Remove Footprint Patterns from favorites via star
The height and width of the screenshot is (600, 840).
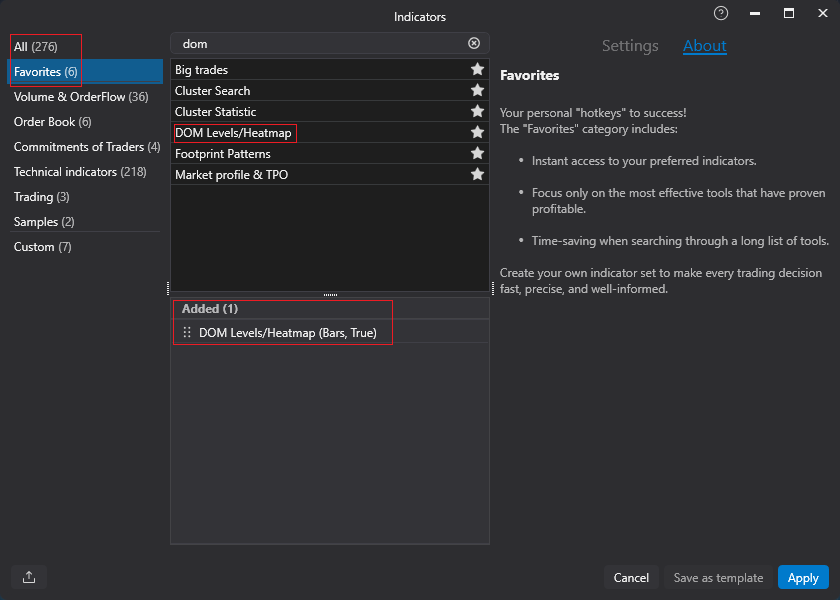point(477,153)
